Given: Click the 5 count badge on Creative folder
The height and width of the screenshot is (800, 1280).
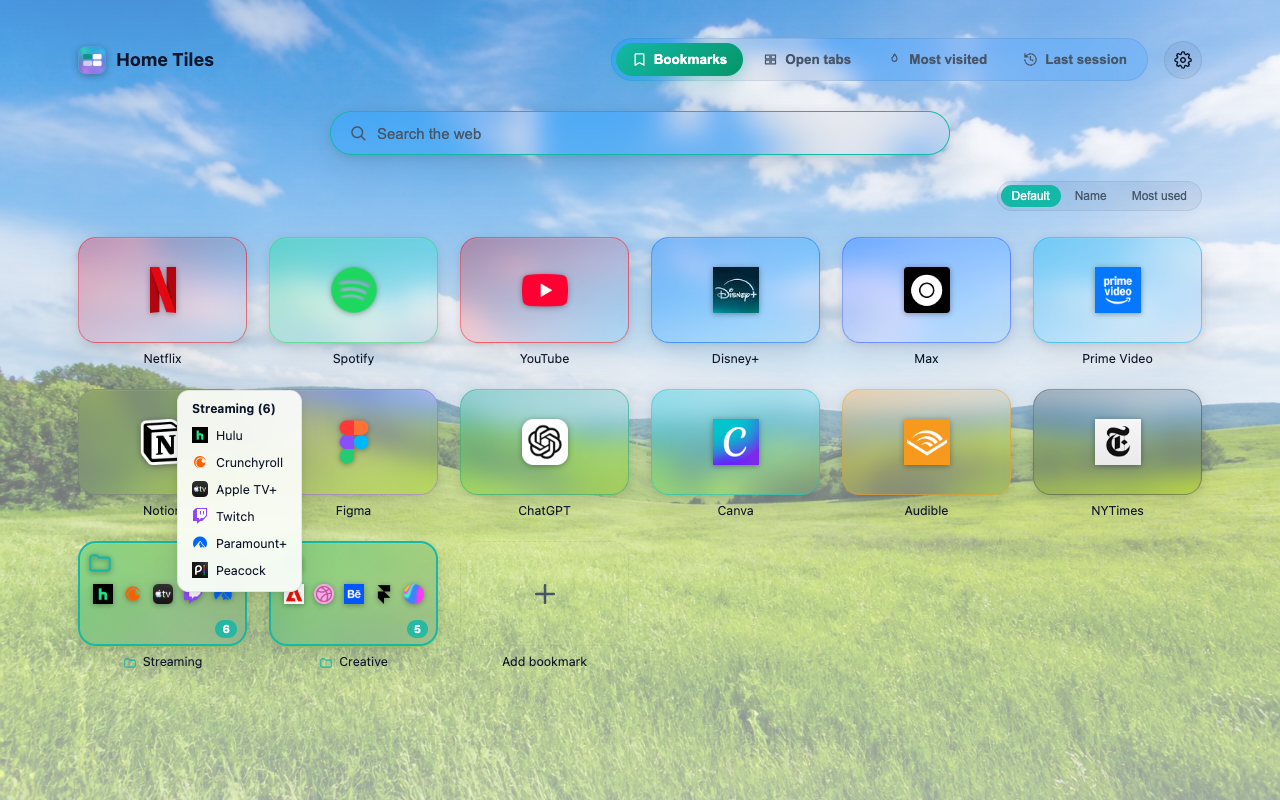Looking at the screenshot, I should (417, 629).
